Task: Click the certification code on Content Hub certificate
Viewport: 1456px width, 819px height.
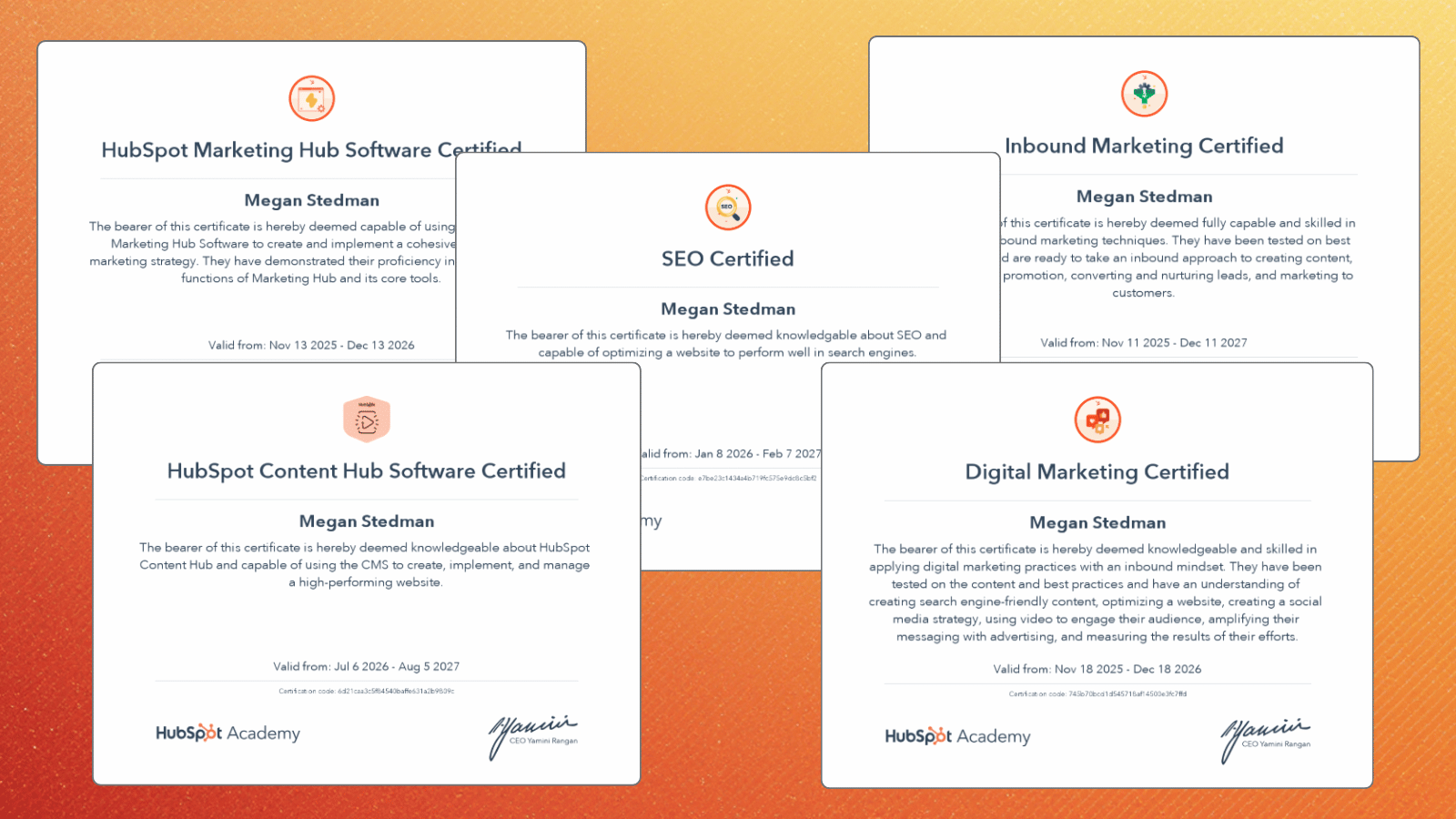Action: coord(367,692)
